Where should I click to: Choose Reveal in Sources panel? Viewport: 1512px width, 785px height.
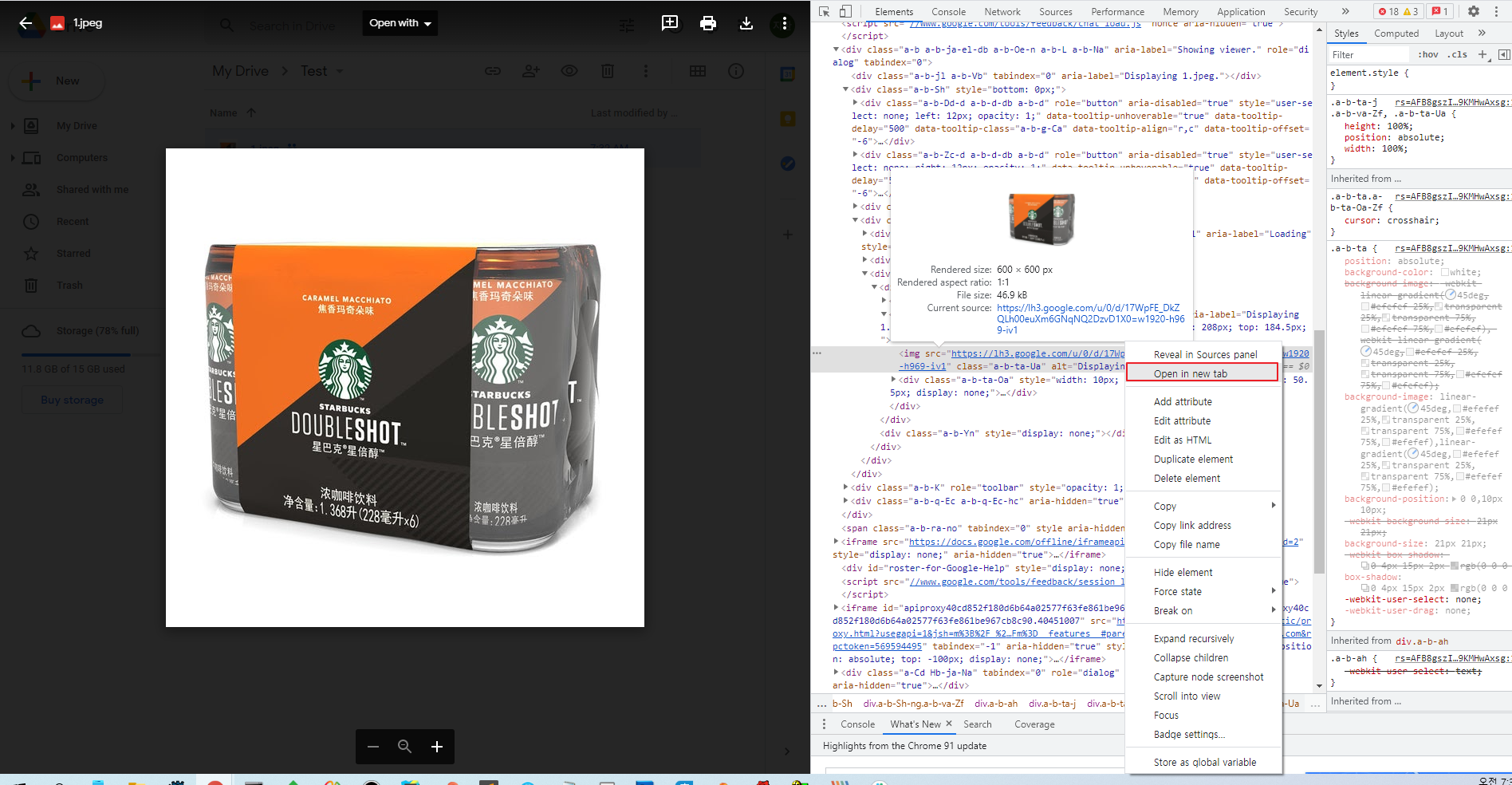click(1203, 354)
